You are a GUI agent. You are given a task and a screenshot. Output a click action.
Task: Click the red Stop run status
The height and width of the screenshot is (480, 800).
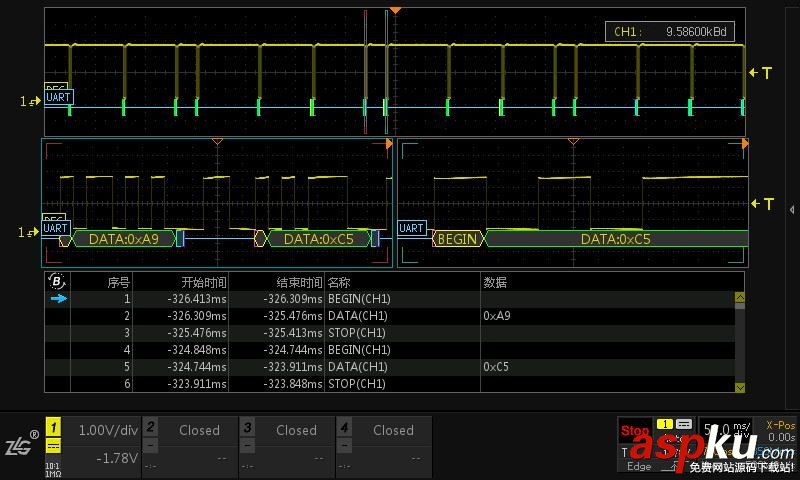(x=634, y=431)
